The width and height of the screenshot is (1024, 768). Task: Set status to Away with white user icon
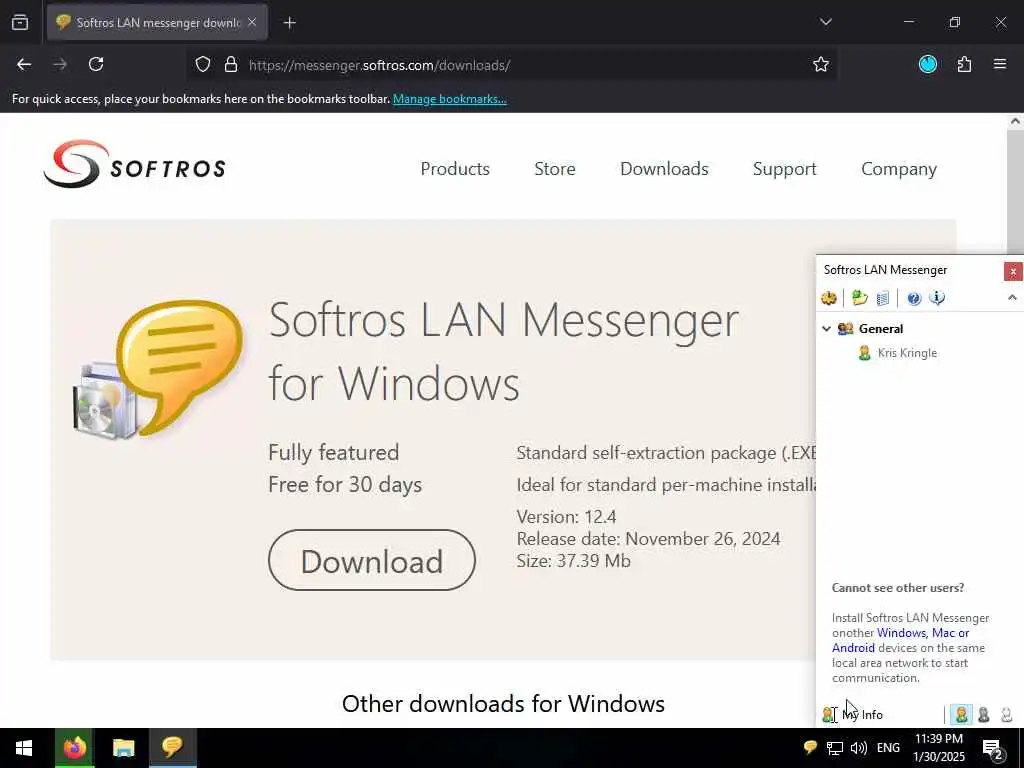1006,714
